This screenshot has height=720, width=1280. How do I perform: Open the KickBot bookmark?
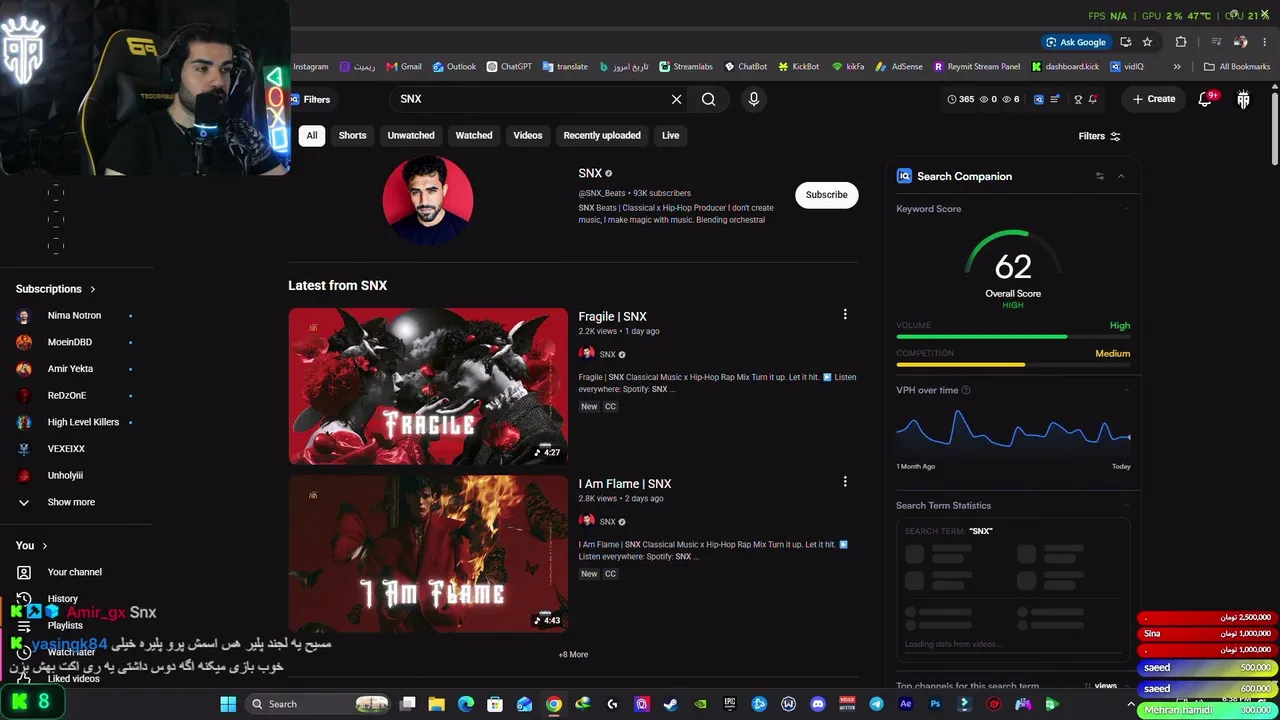[799, 67]
